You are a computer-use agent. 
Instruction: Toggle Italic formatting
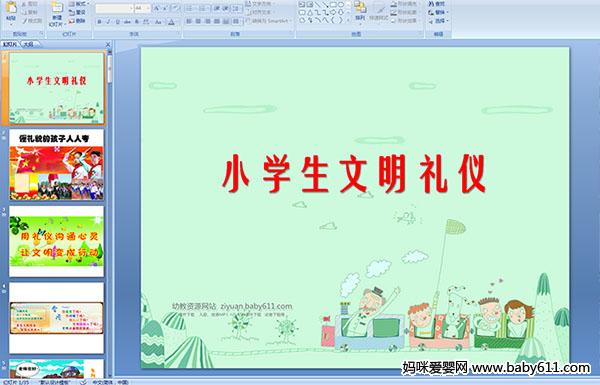(x=108, y=22)
